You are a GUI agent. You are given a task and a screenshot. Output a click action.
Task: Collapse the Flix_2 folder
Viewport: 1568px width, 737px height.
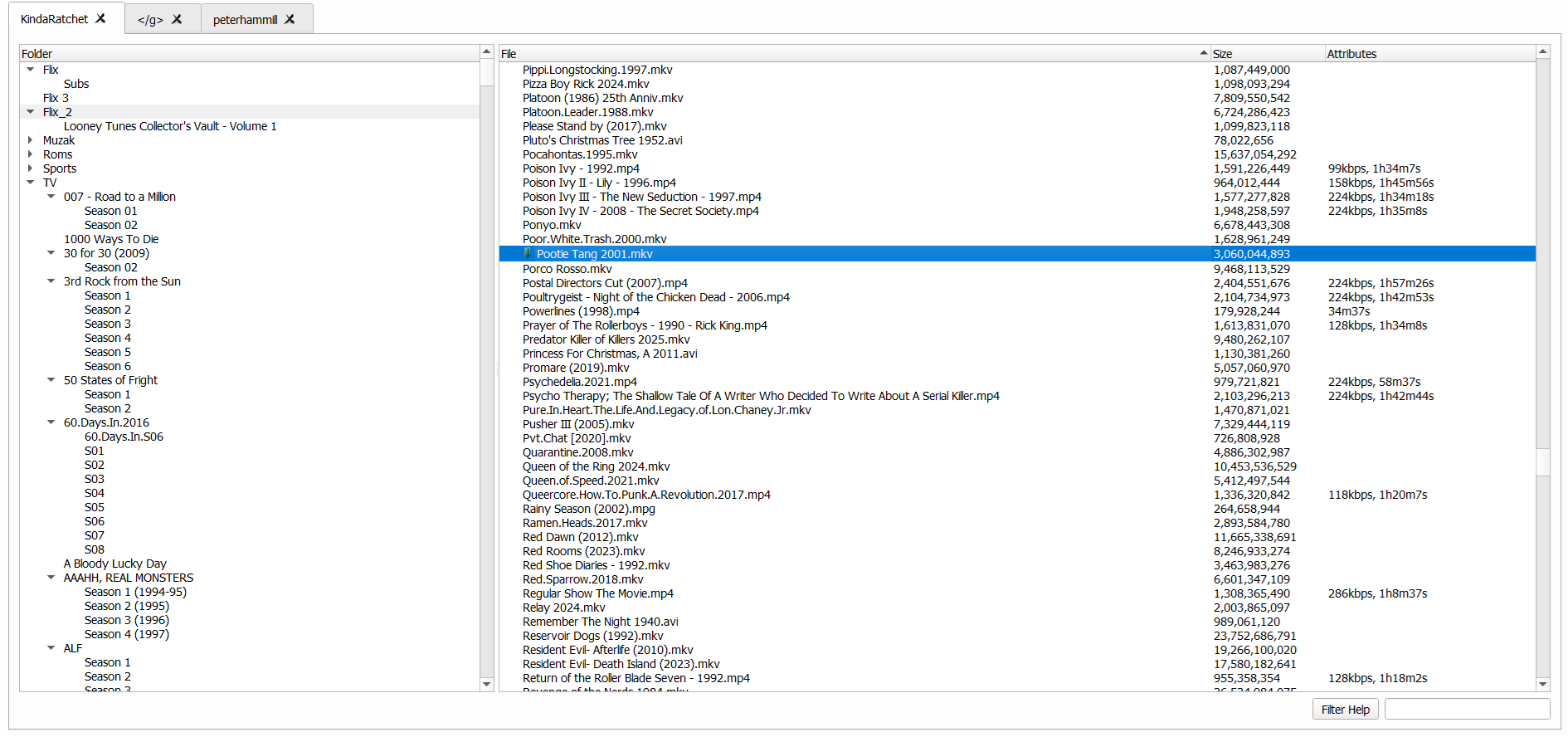click(x=31, y=112)
